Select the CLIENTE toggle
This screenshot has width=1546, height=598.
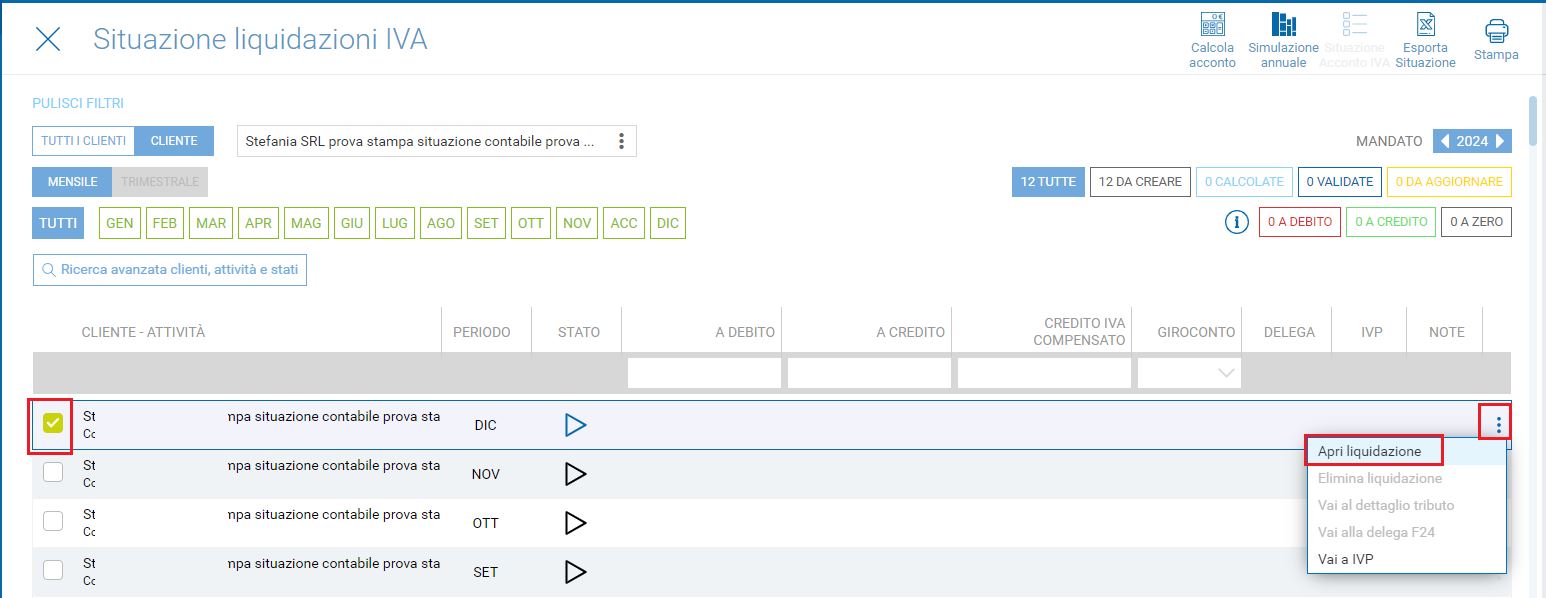click(x=174, y=141)
